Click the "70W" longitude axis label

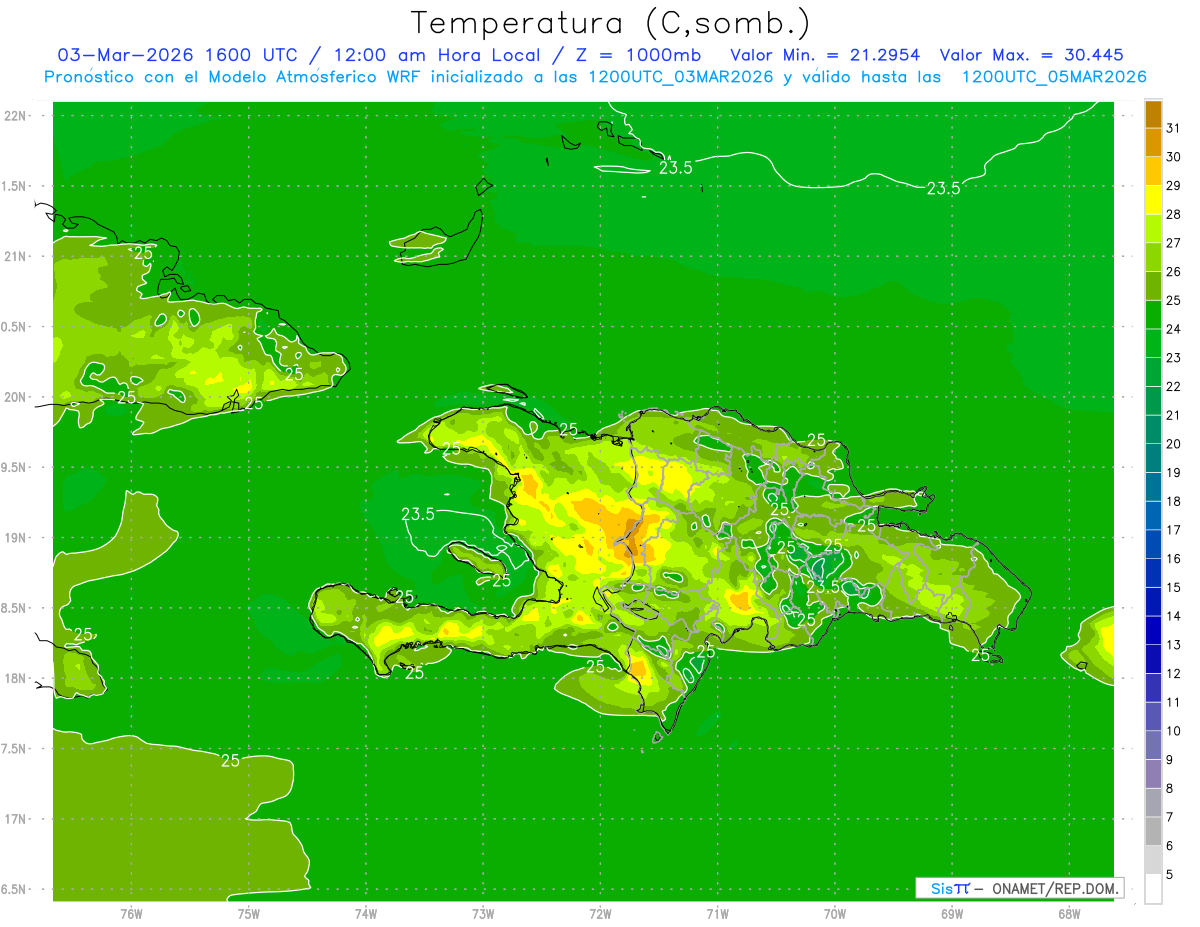(x=835, y=914)
